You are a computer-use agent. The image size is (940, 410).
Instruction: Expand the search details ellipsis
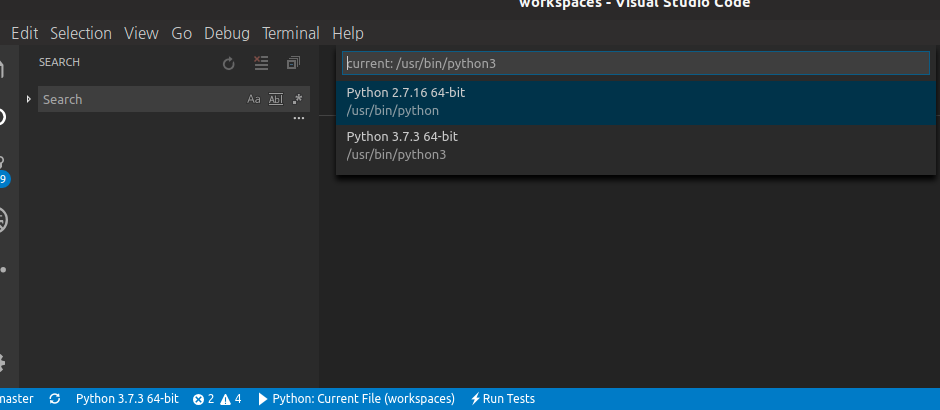point(298,119)
